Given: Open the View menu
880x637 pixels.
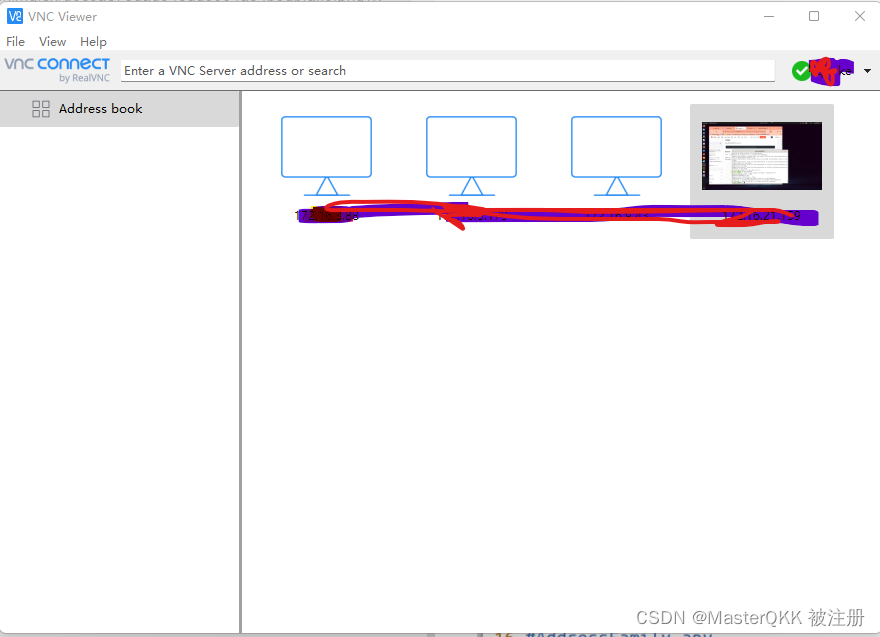Looking at the screenshot, I should (52, 42).
